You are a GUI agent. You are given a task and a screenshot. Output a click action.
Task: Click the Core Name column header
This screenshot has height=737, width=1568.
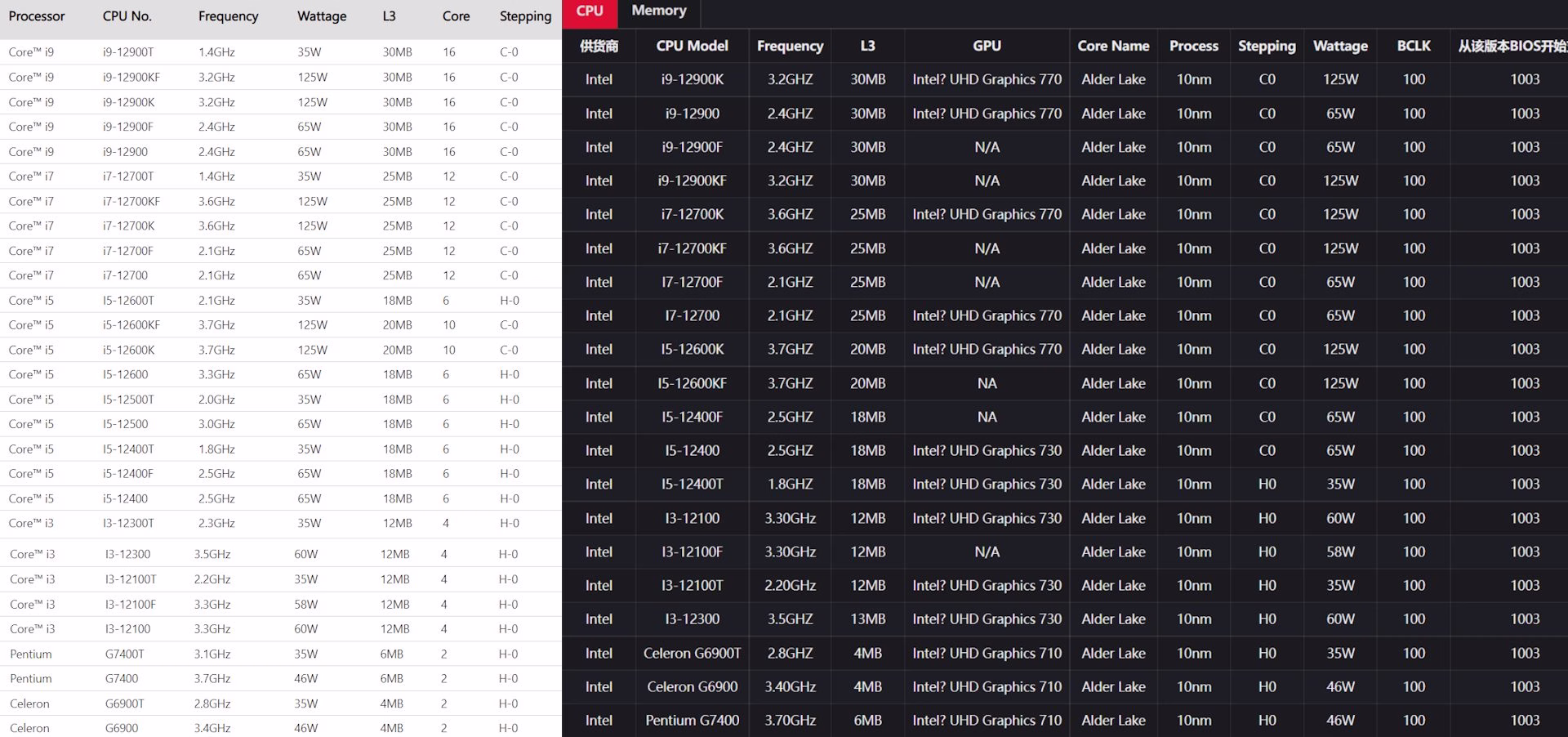click(x=1113, y=46)
